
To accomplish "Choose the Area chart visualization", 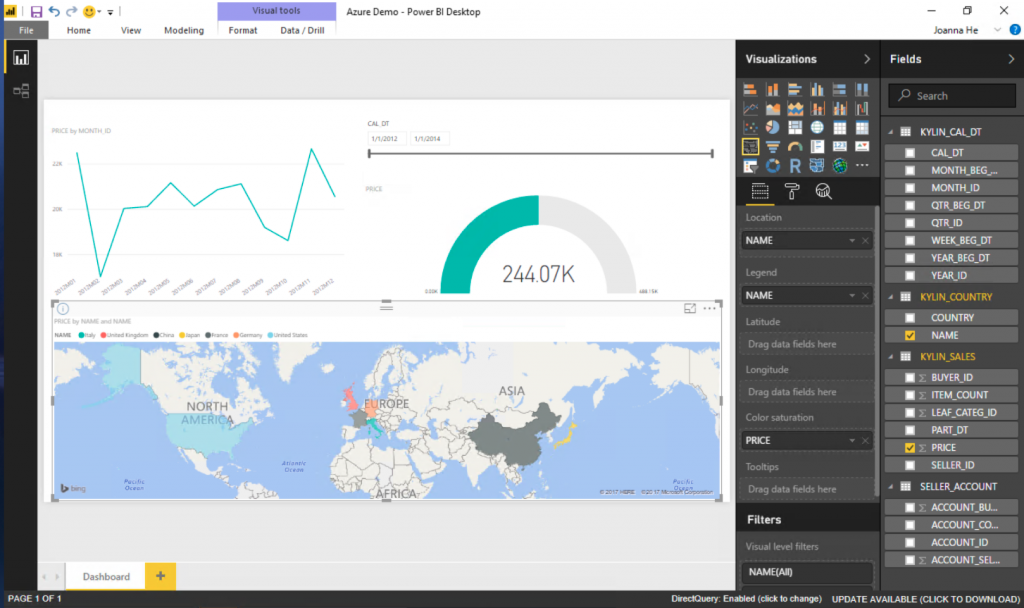I will (773, 108).
